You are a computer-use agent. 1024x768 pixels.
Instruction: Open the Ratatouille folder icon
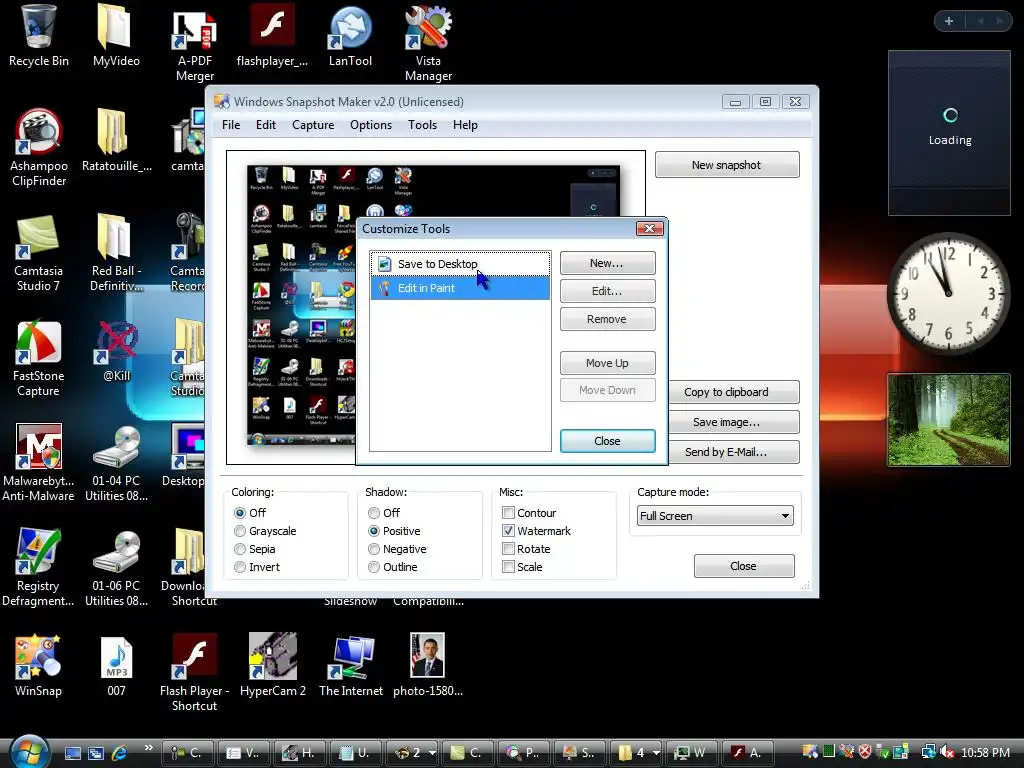(x=116, y=141)
